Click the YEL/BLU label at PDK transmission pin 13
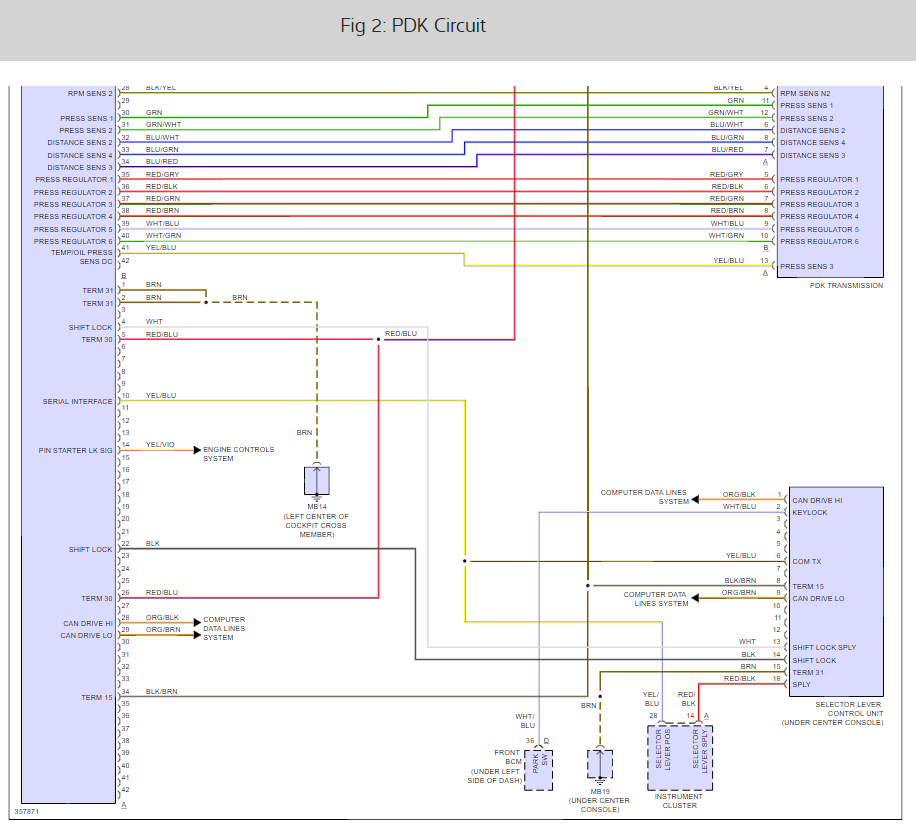Screen dimensions: 916x837 point(728,261)
